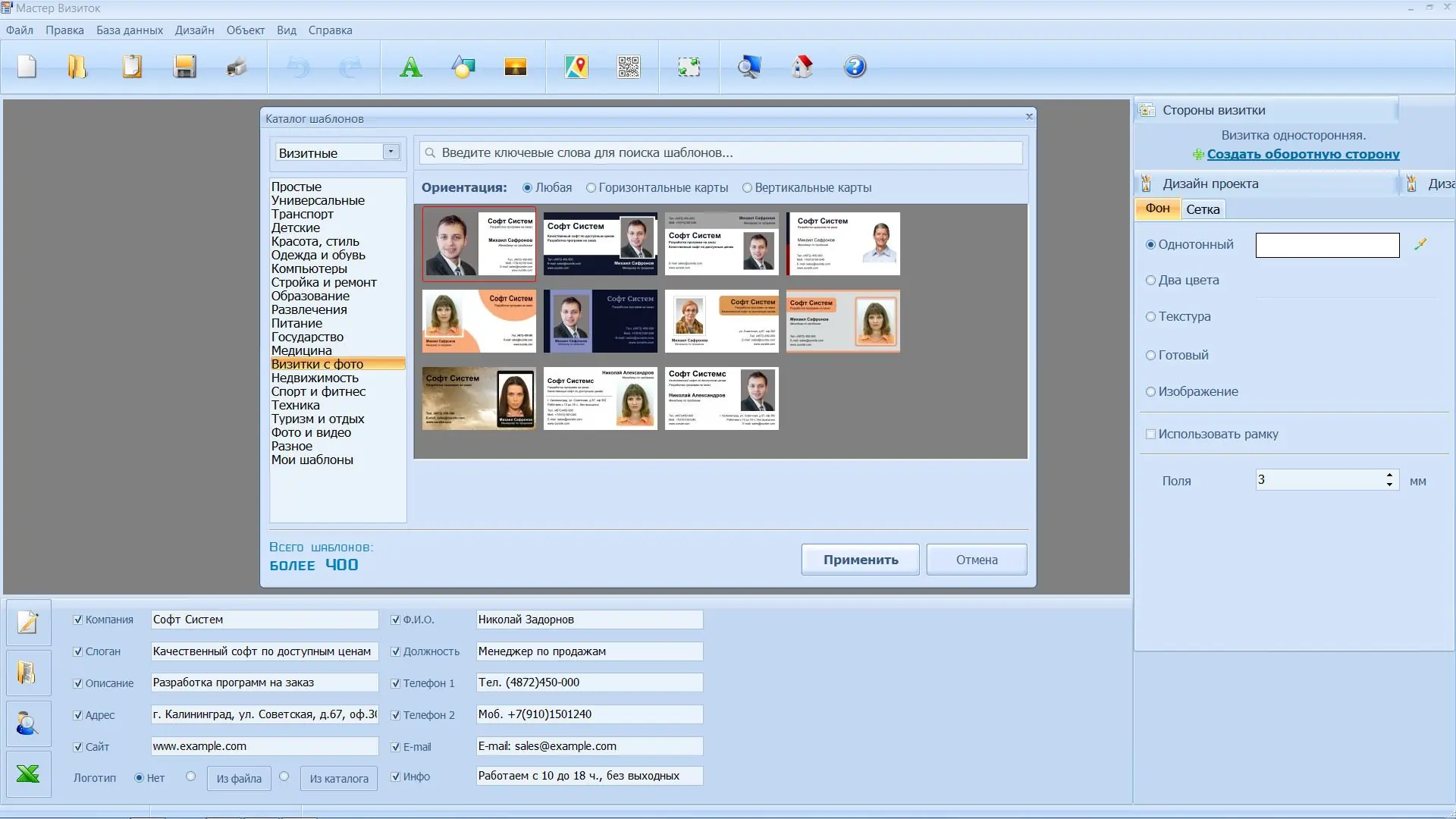The height and width of the screenshot is (819, 1456).
Task: Open the Дизайн menu
Action: [x=194, y=30]
